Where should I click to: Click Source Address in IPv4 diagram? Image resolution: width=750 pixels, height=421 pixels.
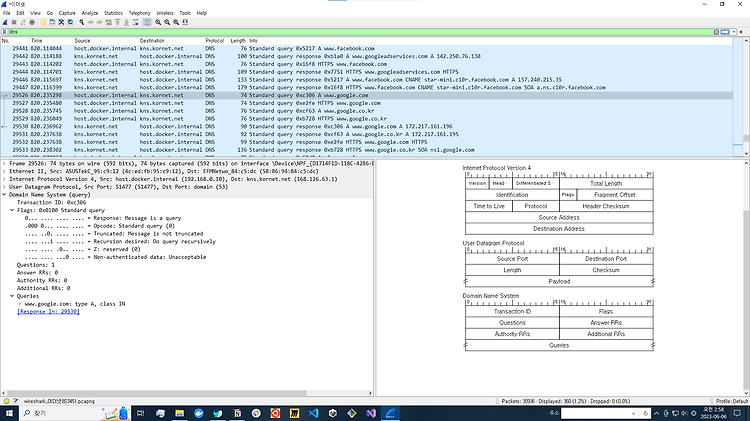[x=559, y=218]
